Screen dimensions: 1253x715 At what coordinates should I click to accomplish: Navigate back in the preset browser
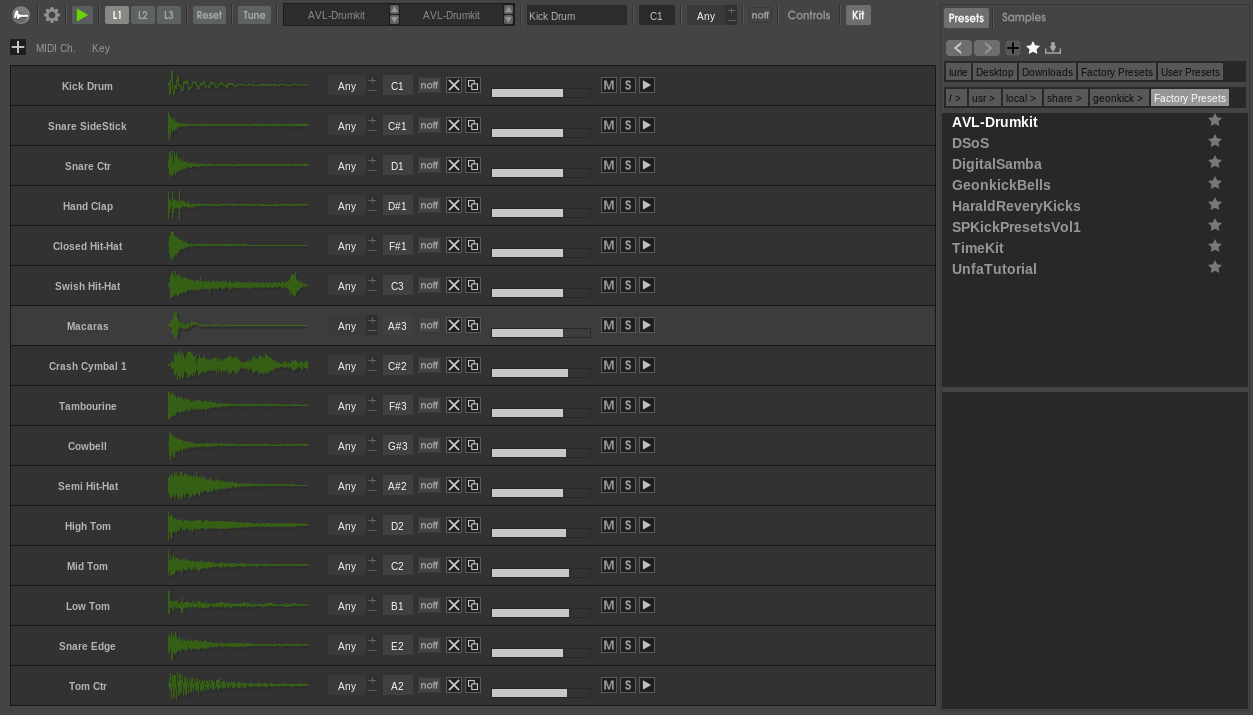[958, 48]
